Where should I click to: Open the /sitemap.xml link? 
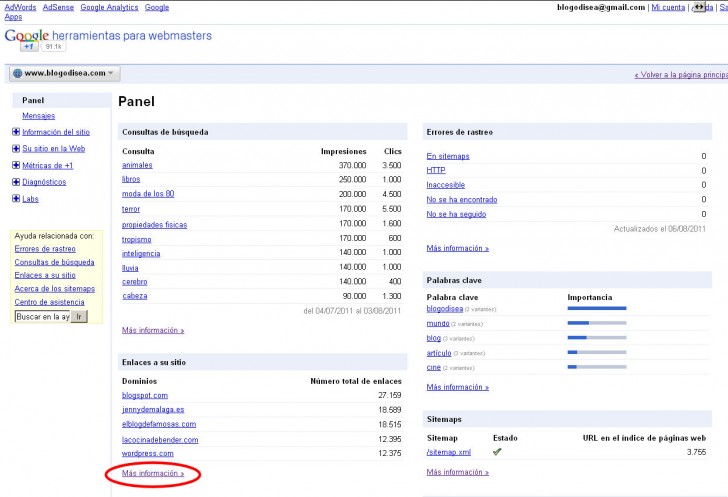pyautogui.click(x=448, y=452)
